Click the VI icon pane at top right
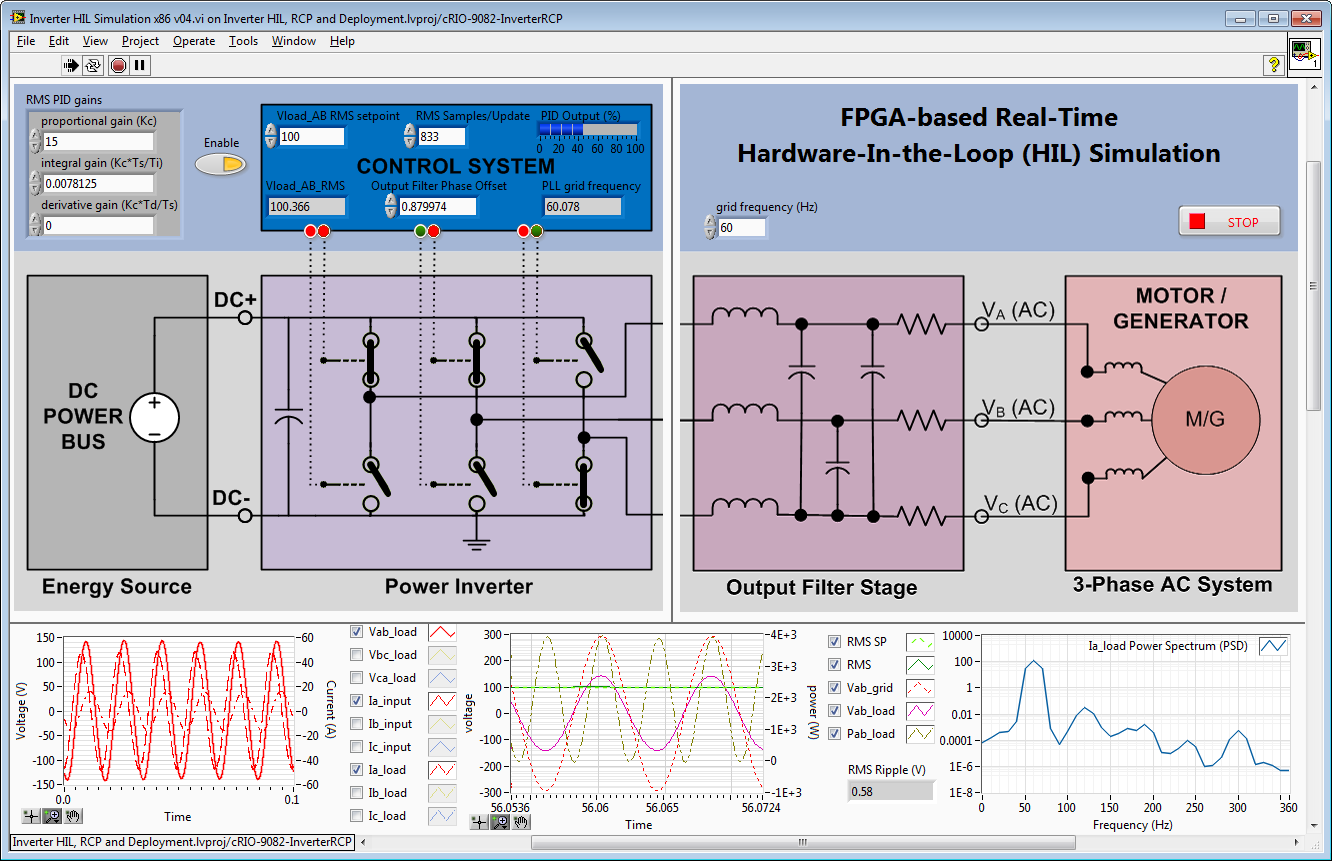Viewport: 1332px width, 861px height. (x=1304, y=52)
